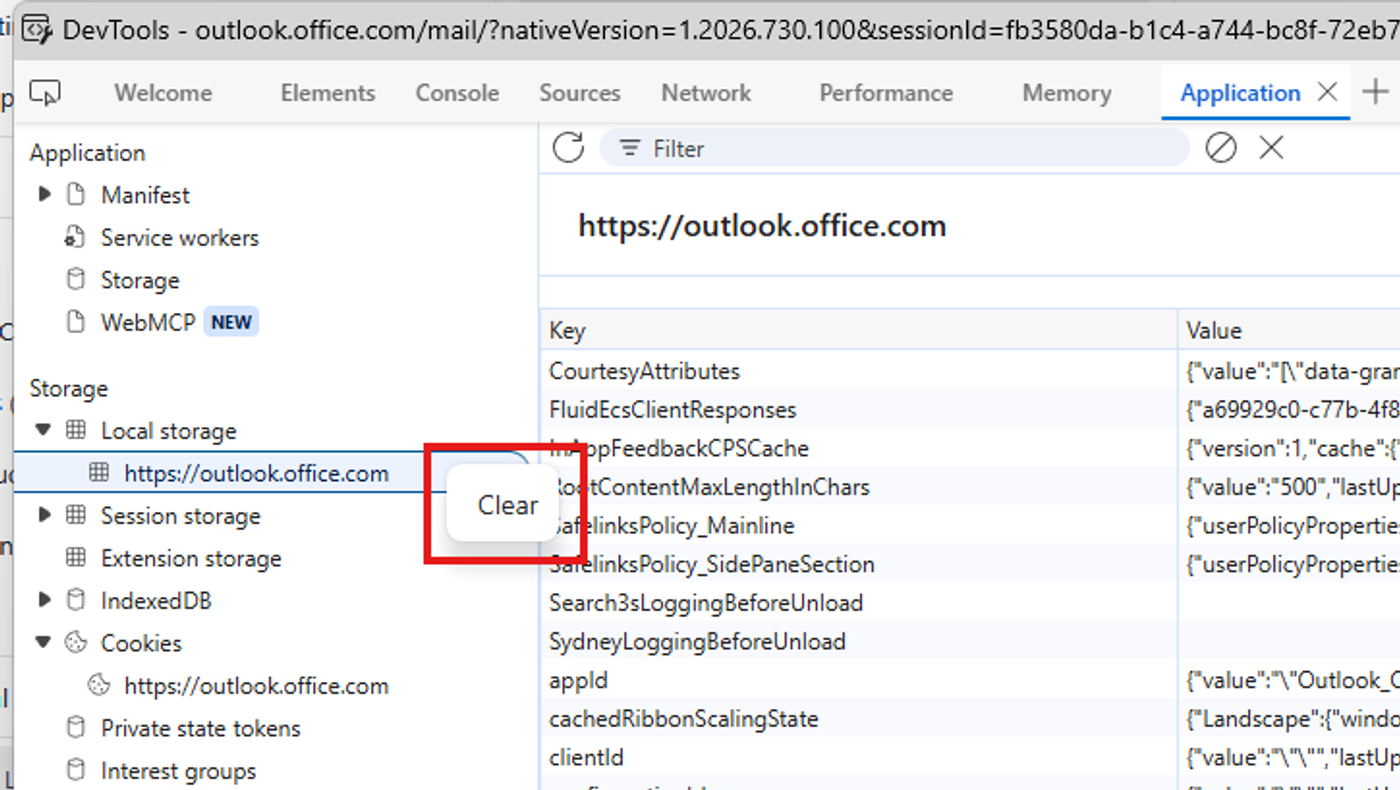
Task: Open the Console tab
Action: coord(457,93)
